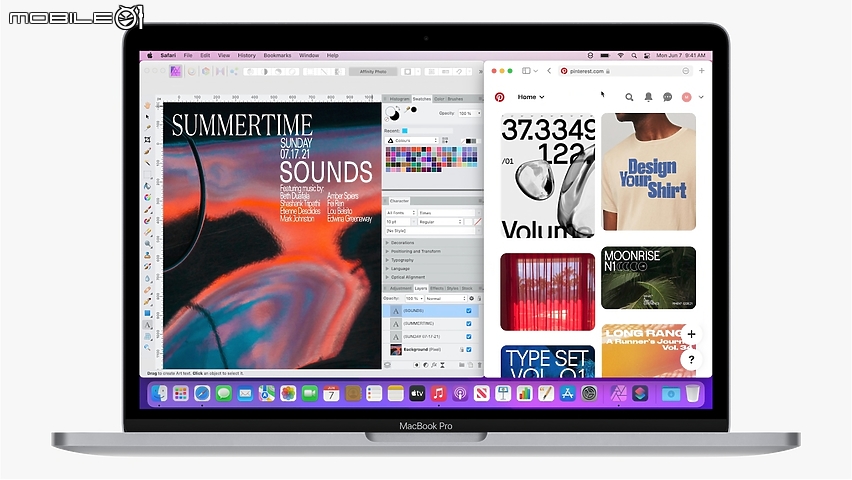Image resolution: width=852 pixels, height=480 pixels.
Task: Open Mail from the Dock
Action: point(245,393)
